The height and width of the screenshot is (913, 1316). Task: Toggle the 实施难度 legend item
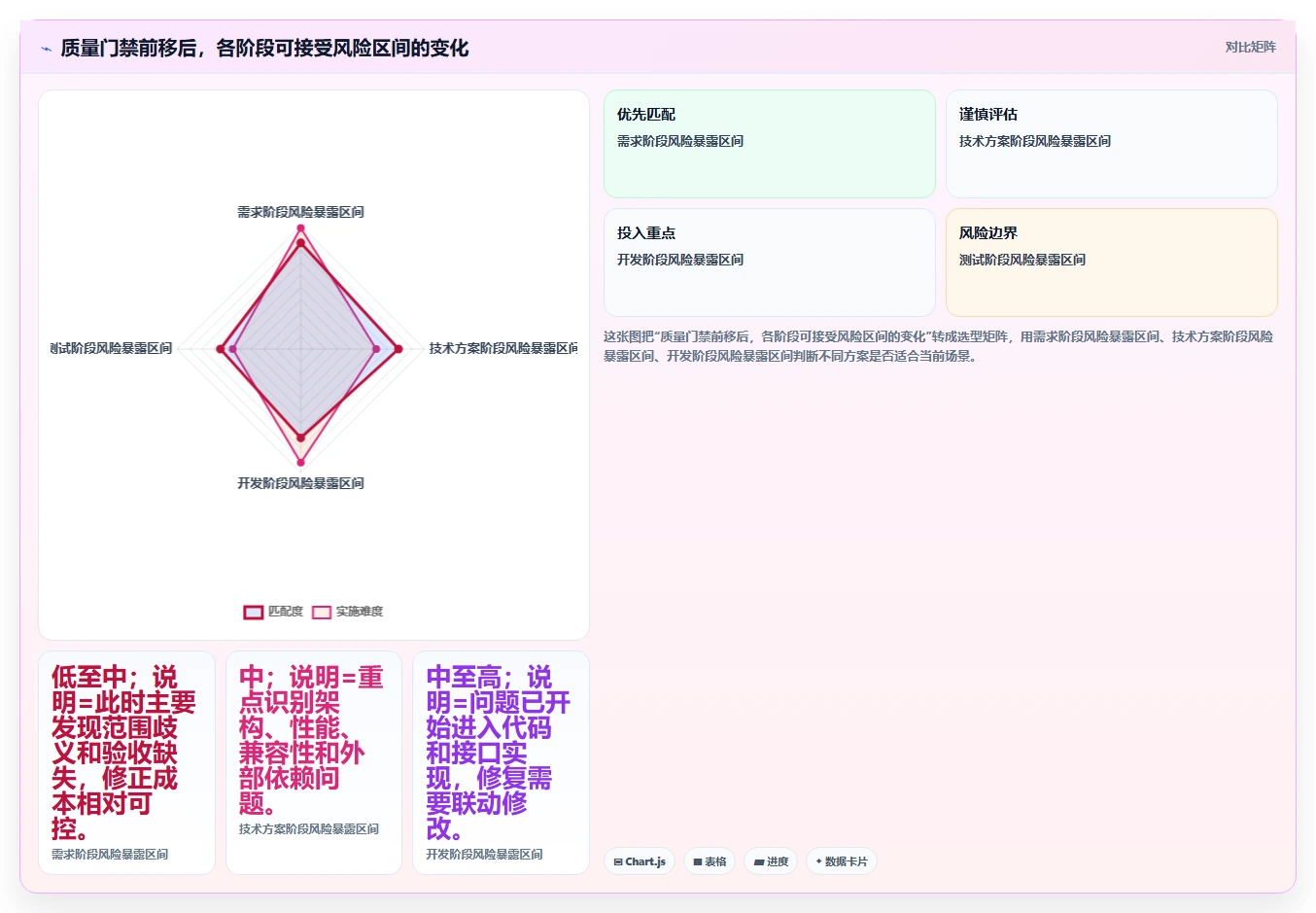(347, 612)
